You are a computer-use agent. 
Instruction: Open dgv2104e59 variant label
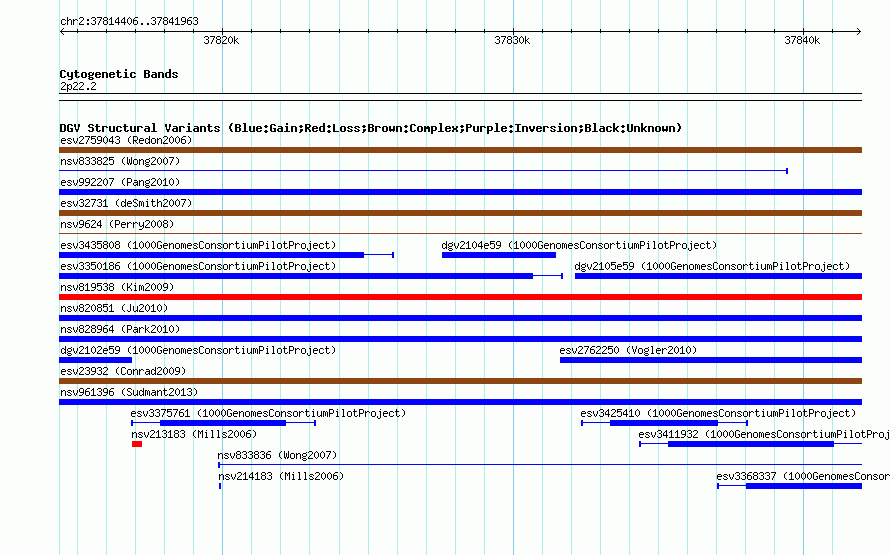pyautogui.click(x=579, y=245)
